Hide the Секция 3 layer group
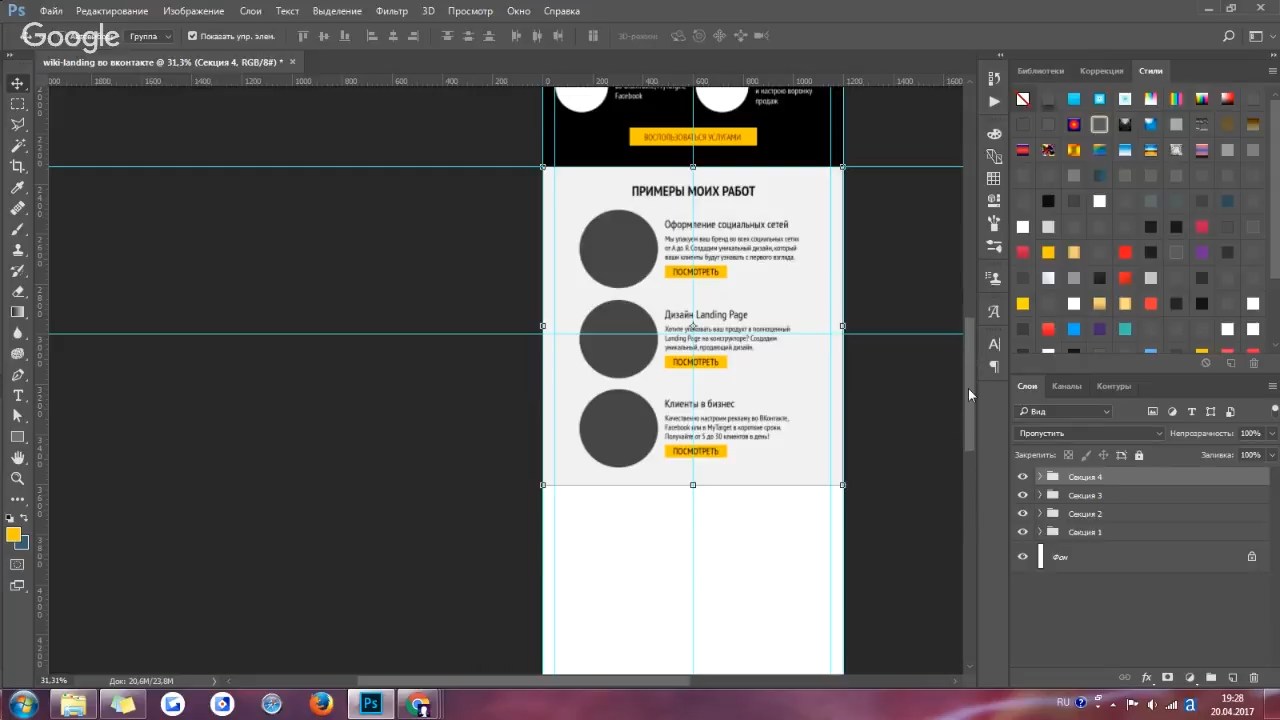 click(1022, 495)
